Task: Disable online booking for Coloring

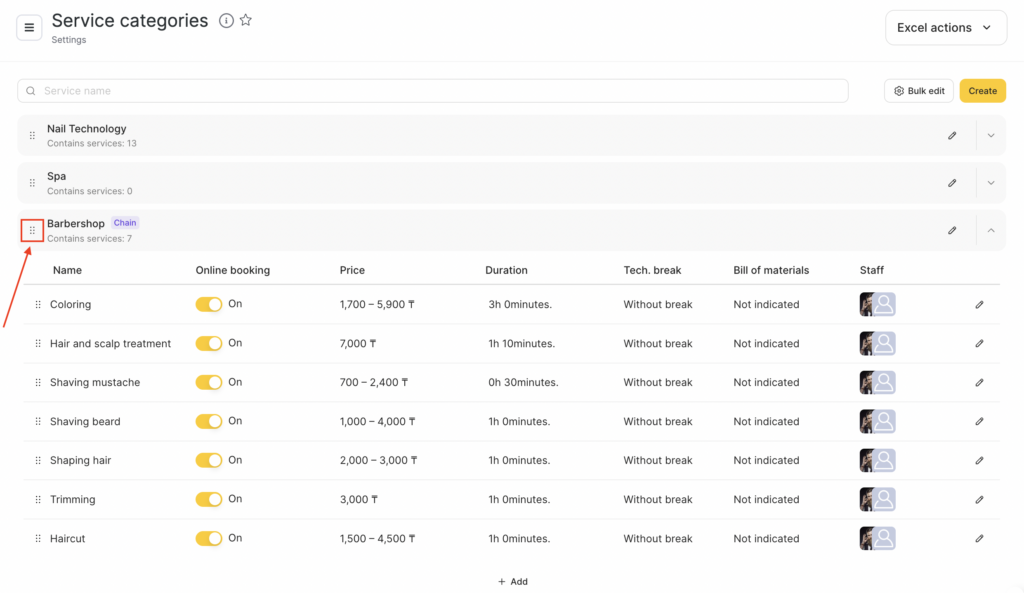Action: (x=209, y=305)
